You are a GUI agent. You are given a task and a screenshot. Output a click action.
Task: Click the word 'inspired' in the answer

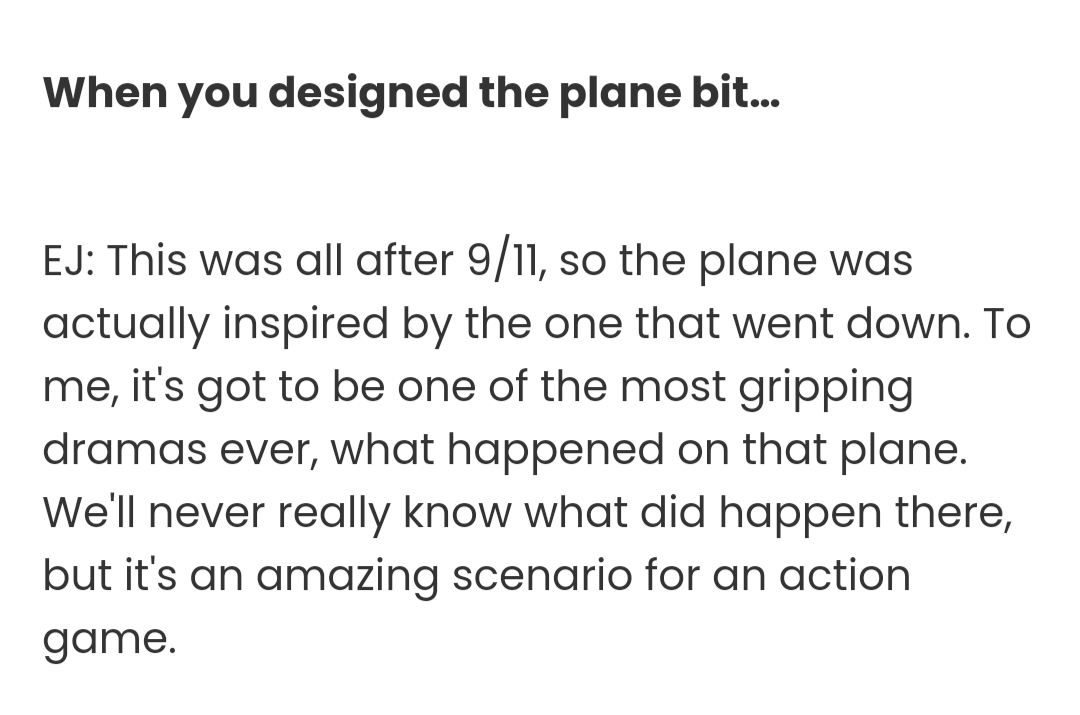[305, 325]
